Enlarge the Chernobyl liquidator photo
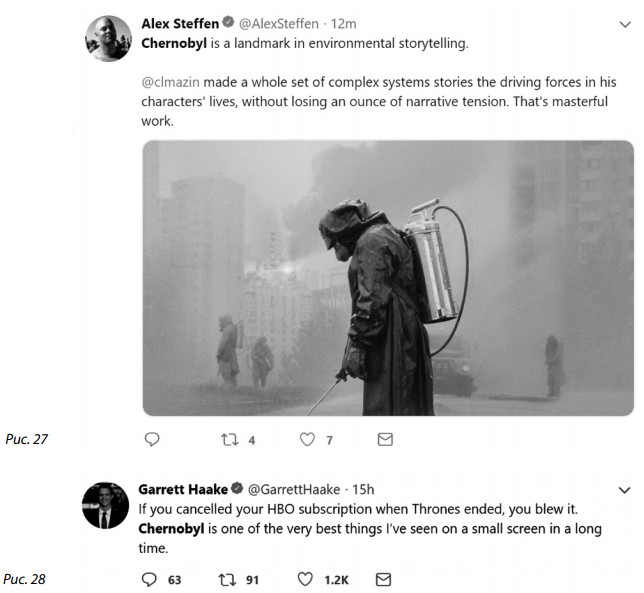644x593 pixels. (387, 277)
